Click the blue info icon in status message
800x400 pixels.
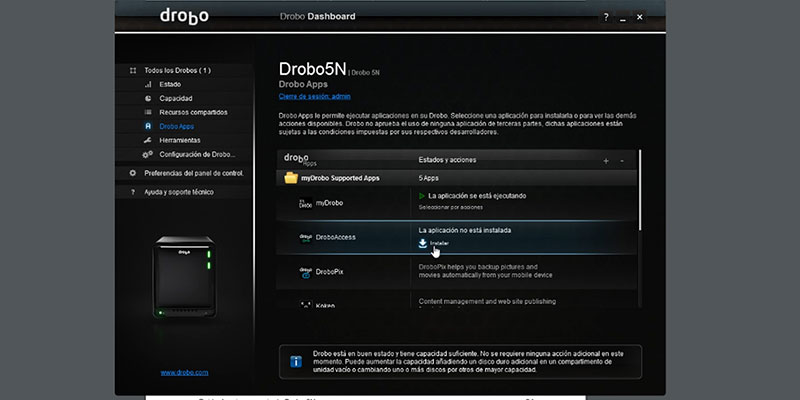(x=296, y=362)
